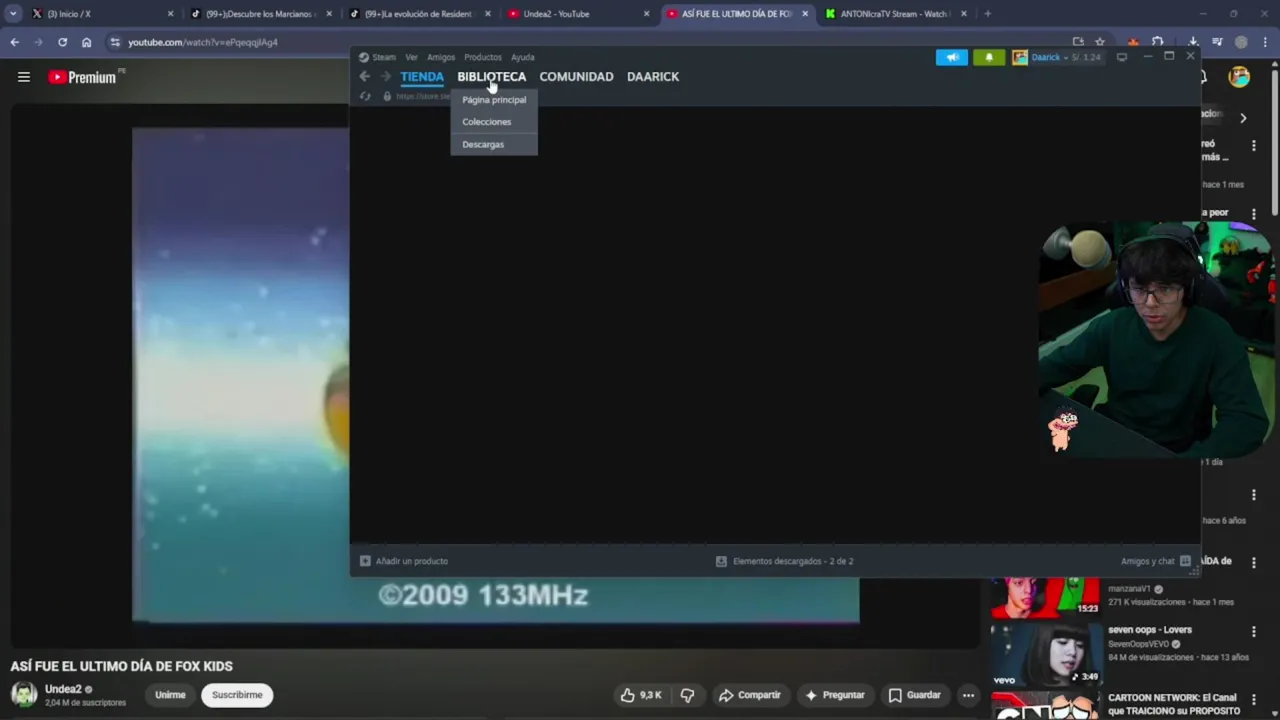Open the Productos menu in Steam
This screenshot has width=1280, height=720.
click(483, 57)
